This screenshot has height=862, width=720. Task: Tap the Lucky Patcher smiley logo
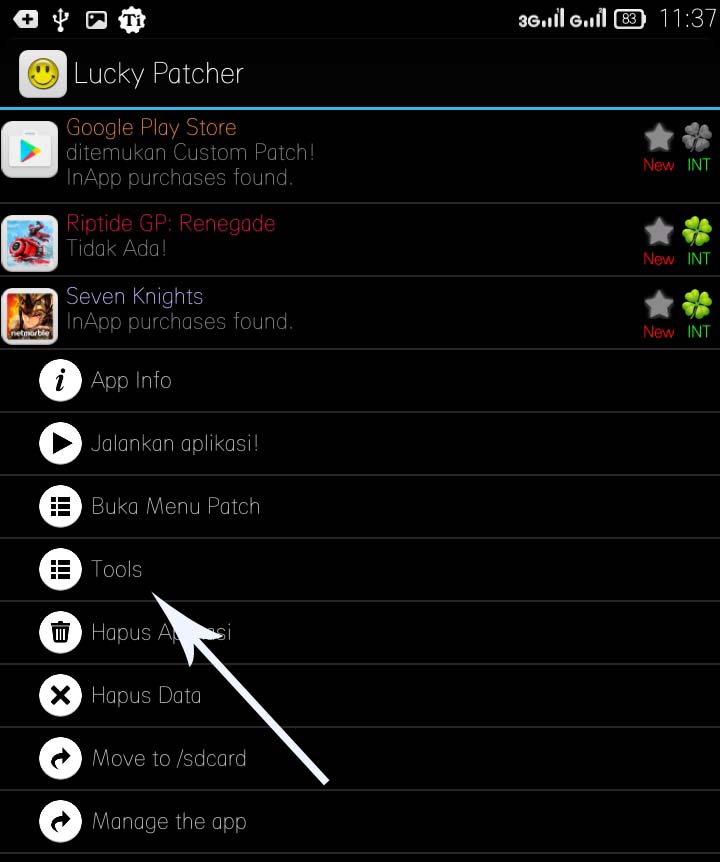[43, 74]
